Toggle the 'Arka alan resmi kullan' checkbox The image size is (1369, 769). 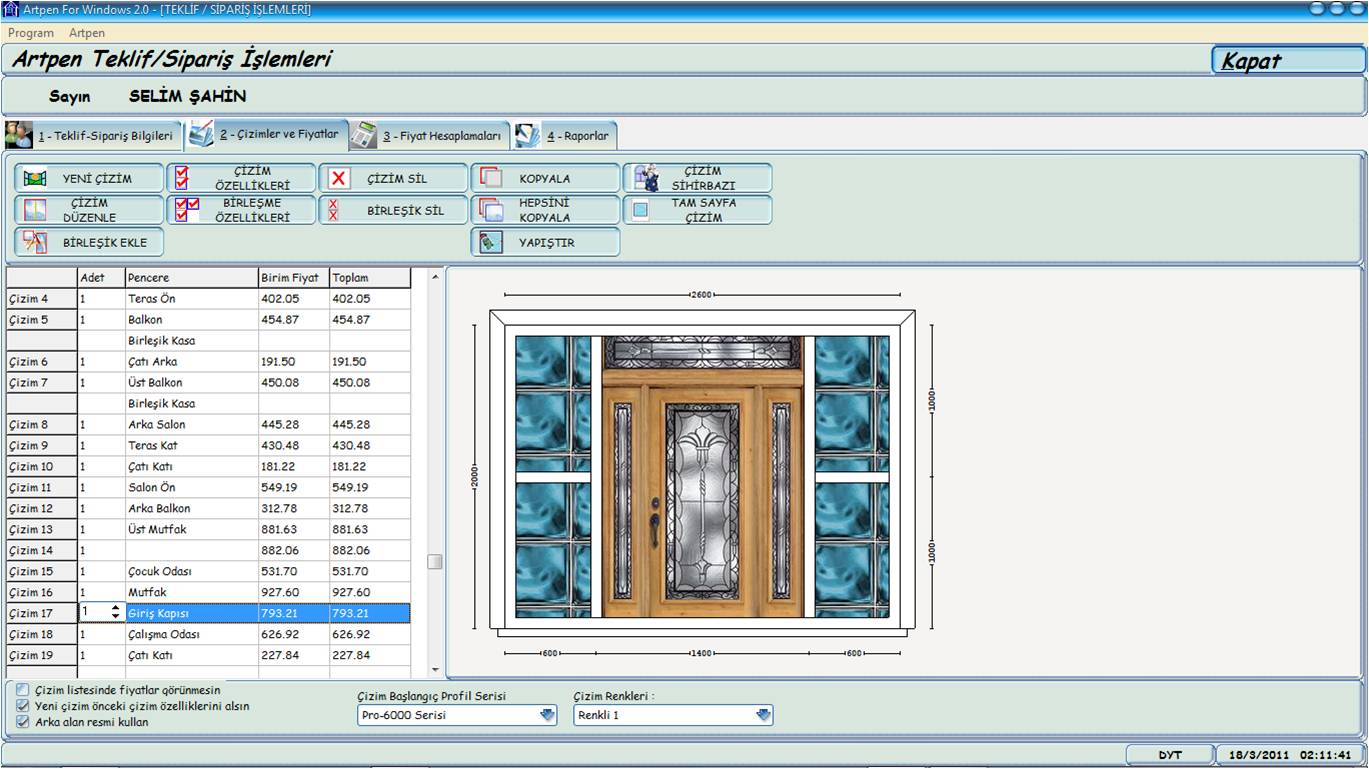click(x=23, y=722)
